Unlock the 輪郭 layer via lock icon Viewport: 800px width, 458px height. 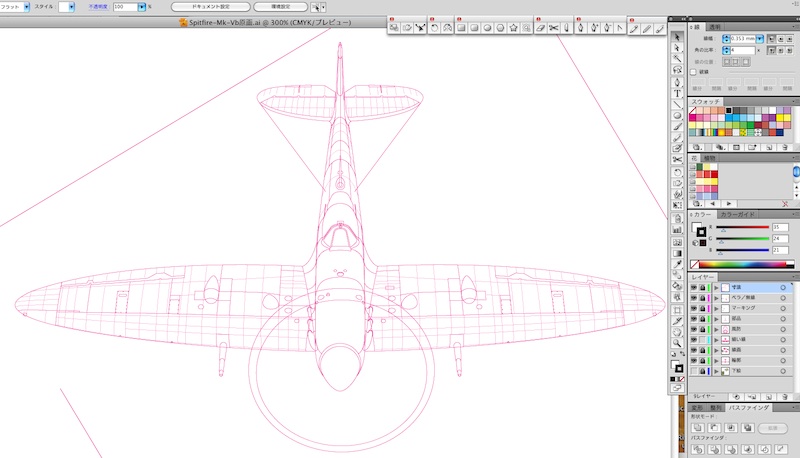[x=702, y=361]
